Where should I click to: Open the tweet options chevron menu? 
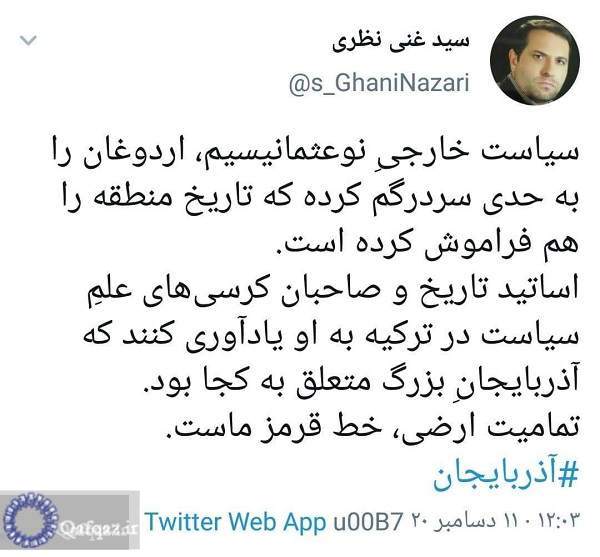(28, 40)
